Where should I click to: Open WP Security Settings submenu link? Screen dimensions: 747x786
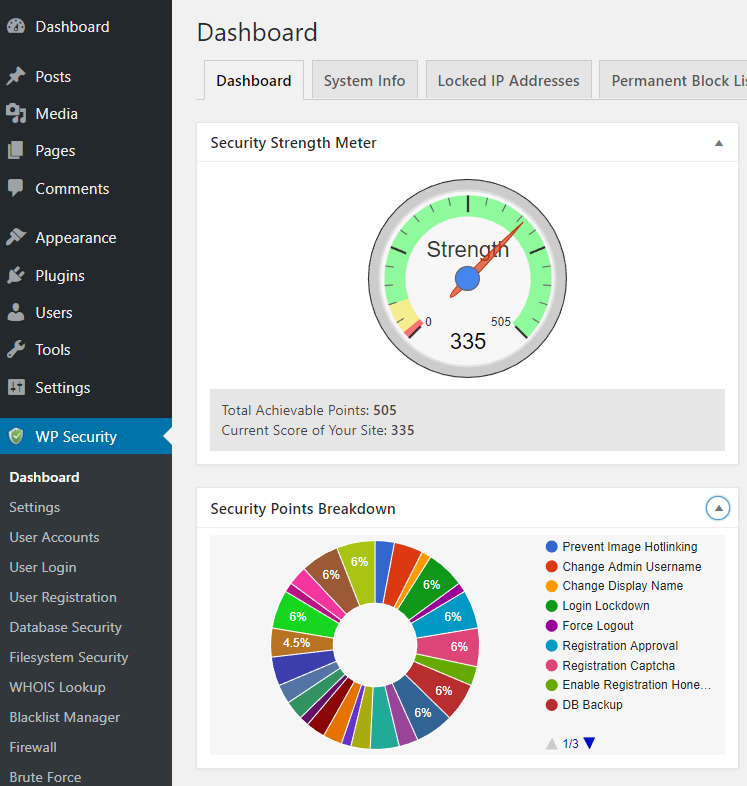tap(35, 507)
